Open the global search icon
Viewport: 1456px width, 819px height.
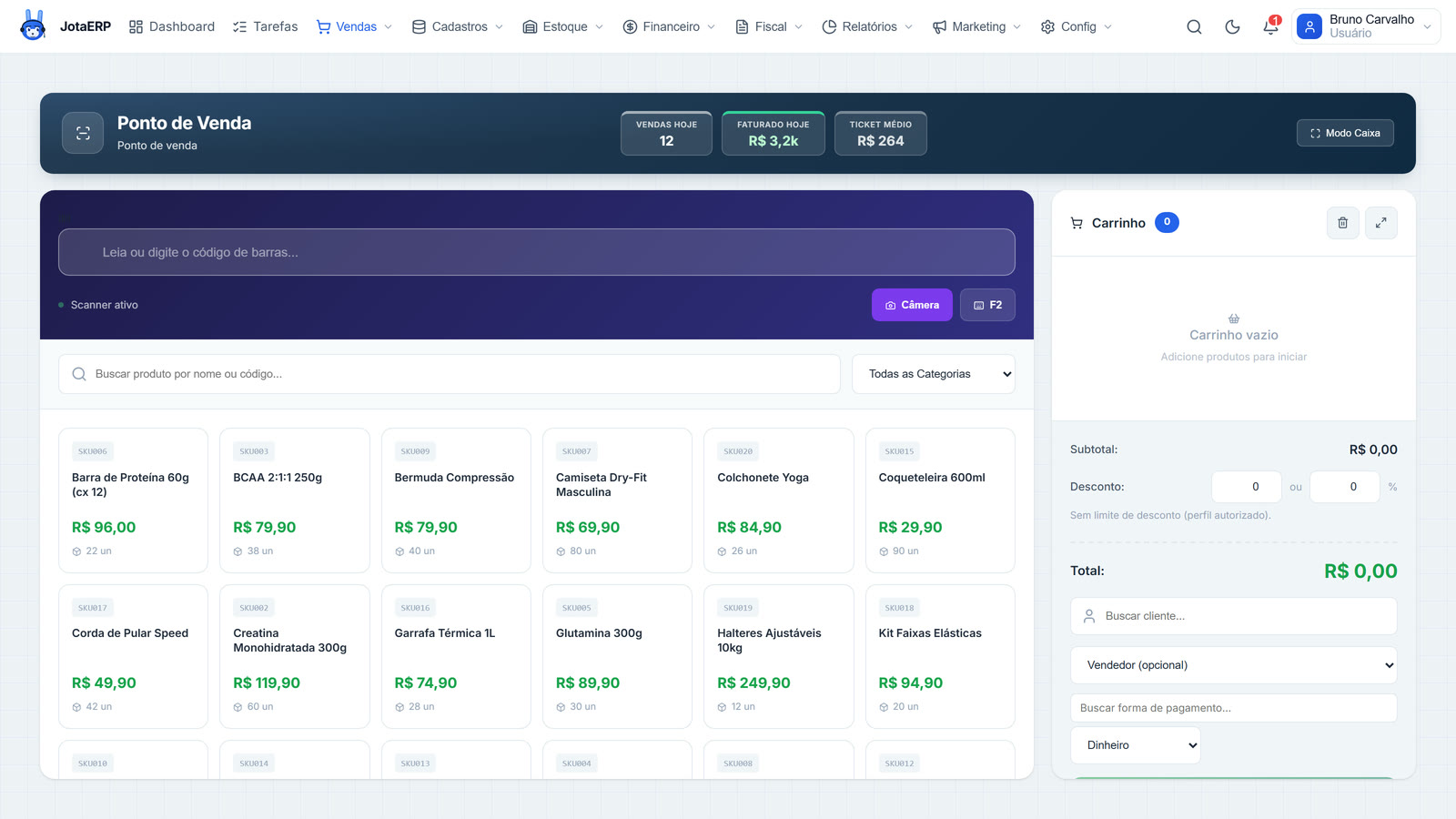pyautogui.click(x=1194, y=27)
